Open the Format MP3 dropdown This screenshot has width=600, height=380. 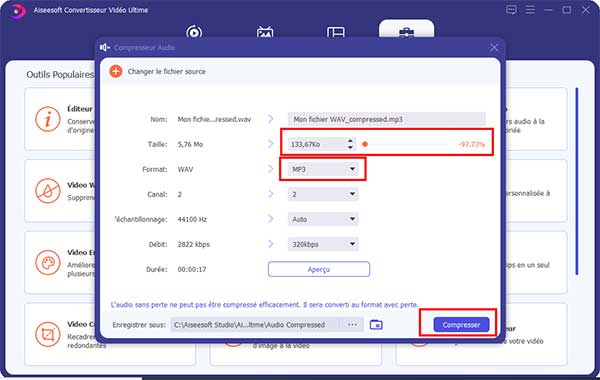click(x=323, y=169)
